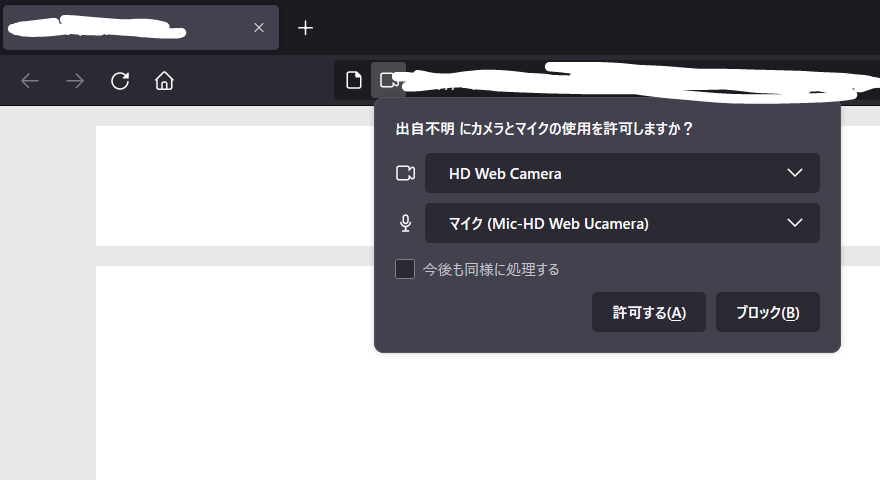Image resolution: width=885 pixels, height=480 pixels.
Task: Close the current browser tab
Action: coord(259,28)
